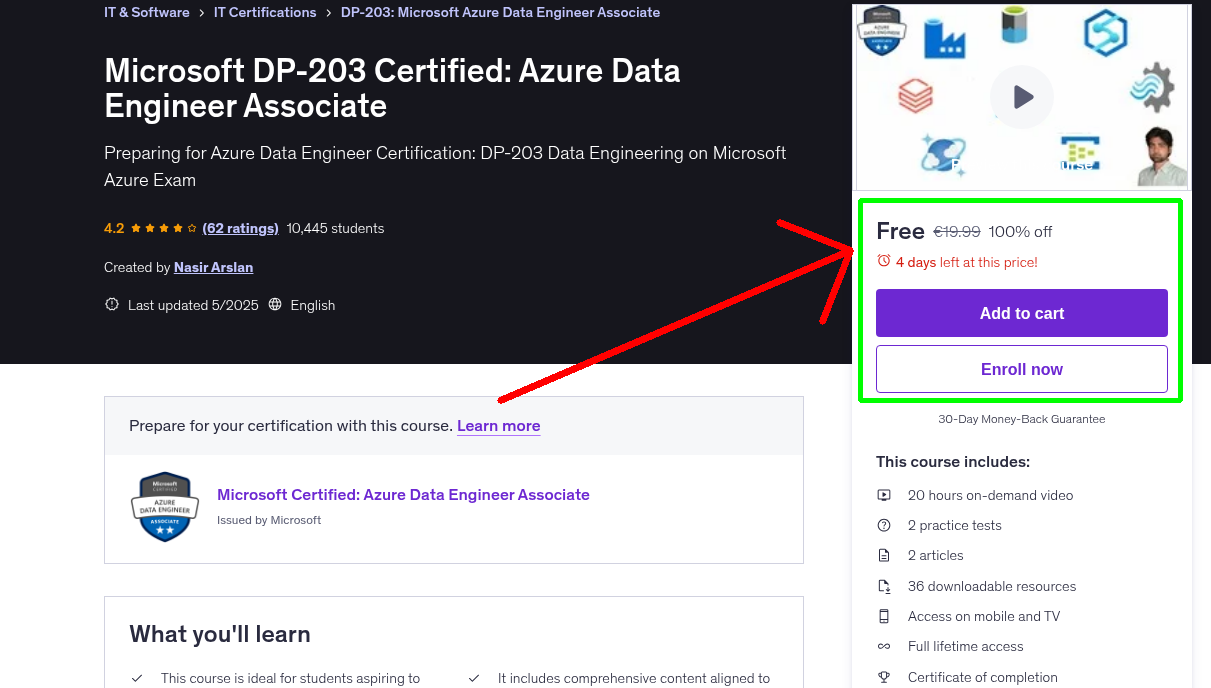Click the practice tests question icon
The width and height of the screenshot is (1211, 688).
884,525
